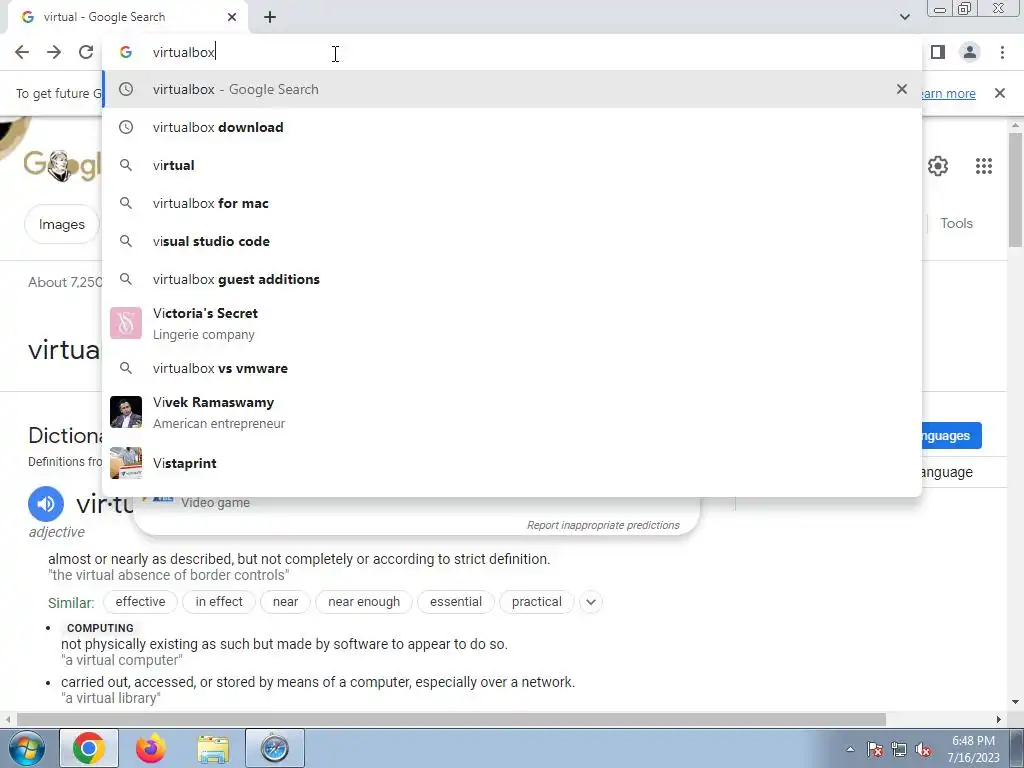The image size is (1024, 768).
Task: Pick the 'virtual' search suggestion
Action: [512, 165]
